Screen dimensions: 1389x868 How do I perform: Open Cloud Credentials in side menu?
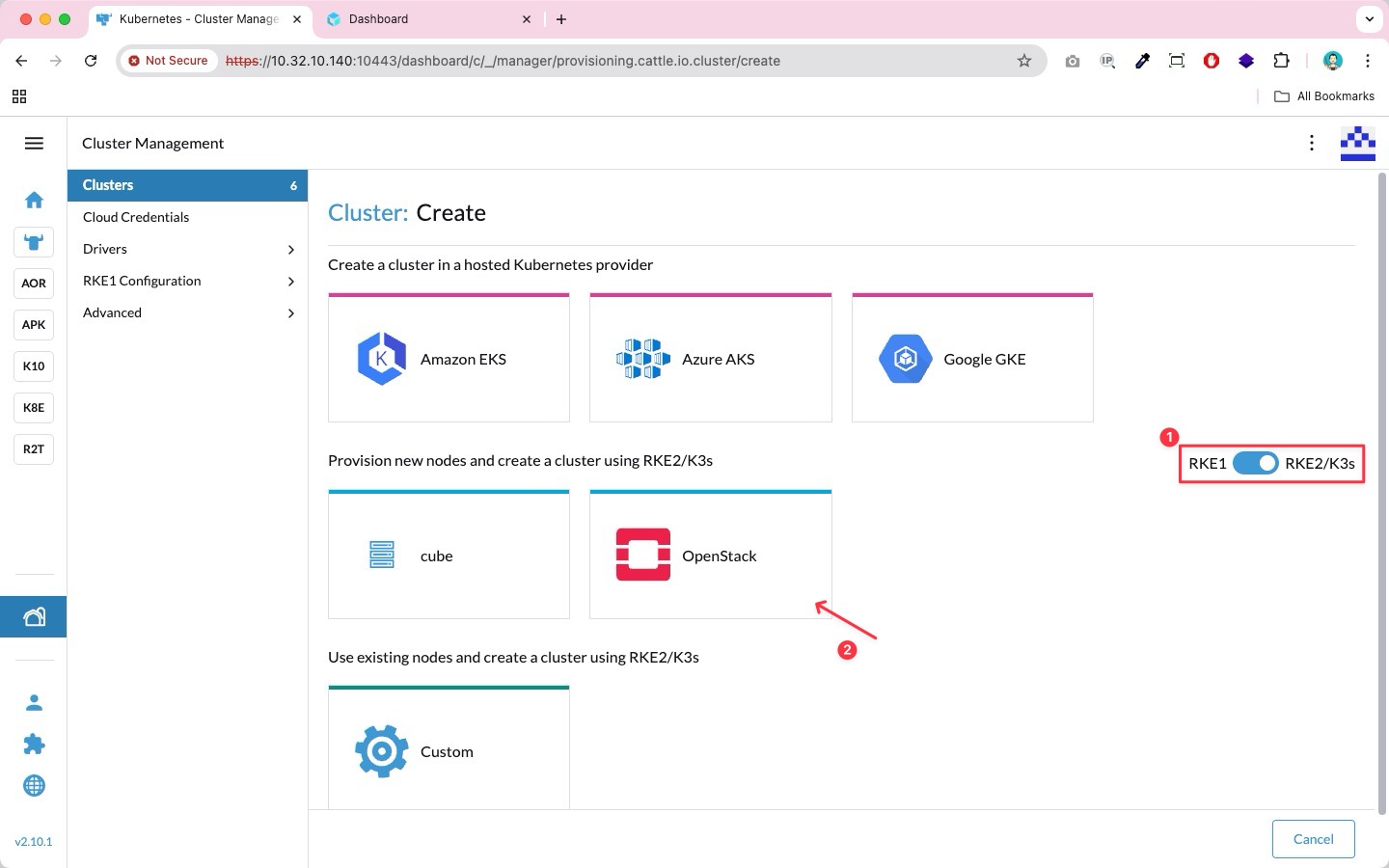click(187, 217)
